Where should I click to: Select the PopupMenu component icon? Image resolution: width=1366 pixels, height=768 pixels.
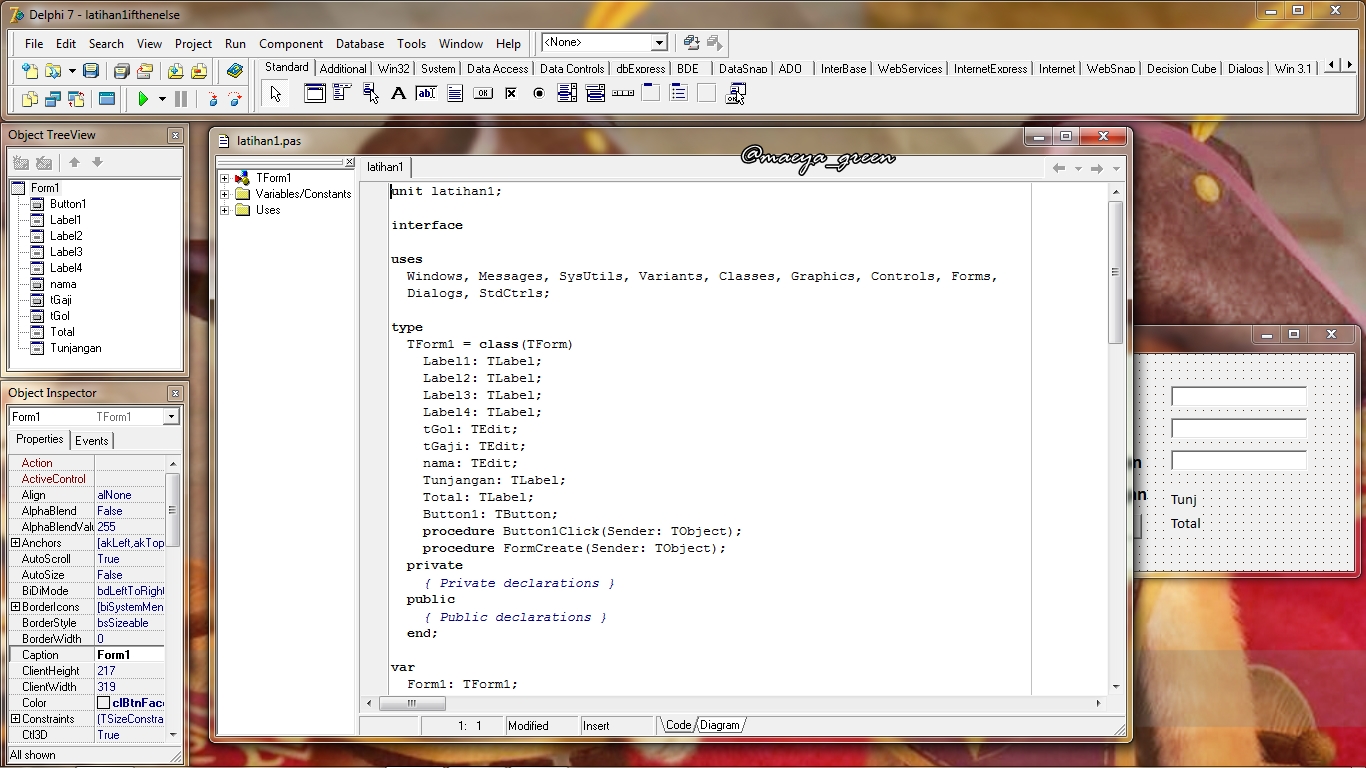[x=371, y=93]
